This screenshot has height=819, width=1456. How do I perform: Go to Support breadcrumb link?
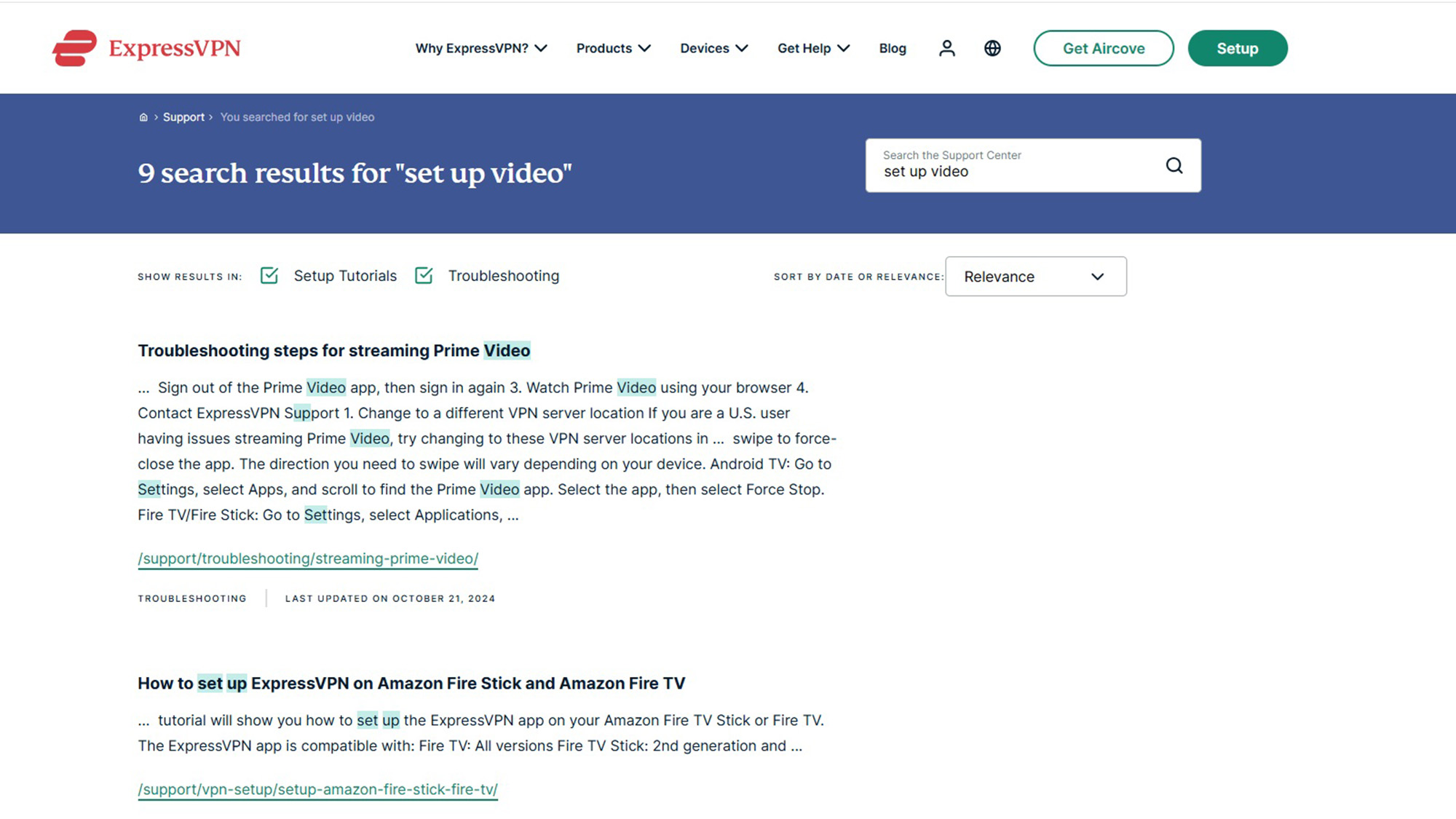pos(183,117)
